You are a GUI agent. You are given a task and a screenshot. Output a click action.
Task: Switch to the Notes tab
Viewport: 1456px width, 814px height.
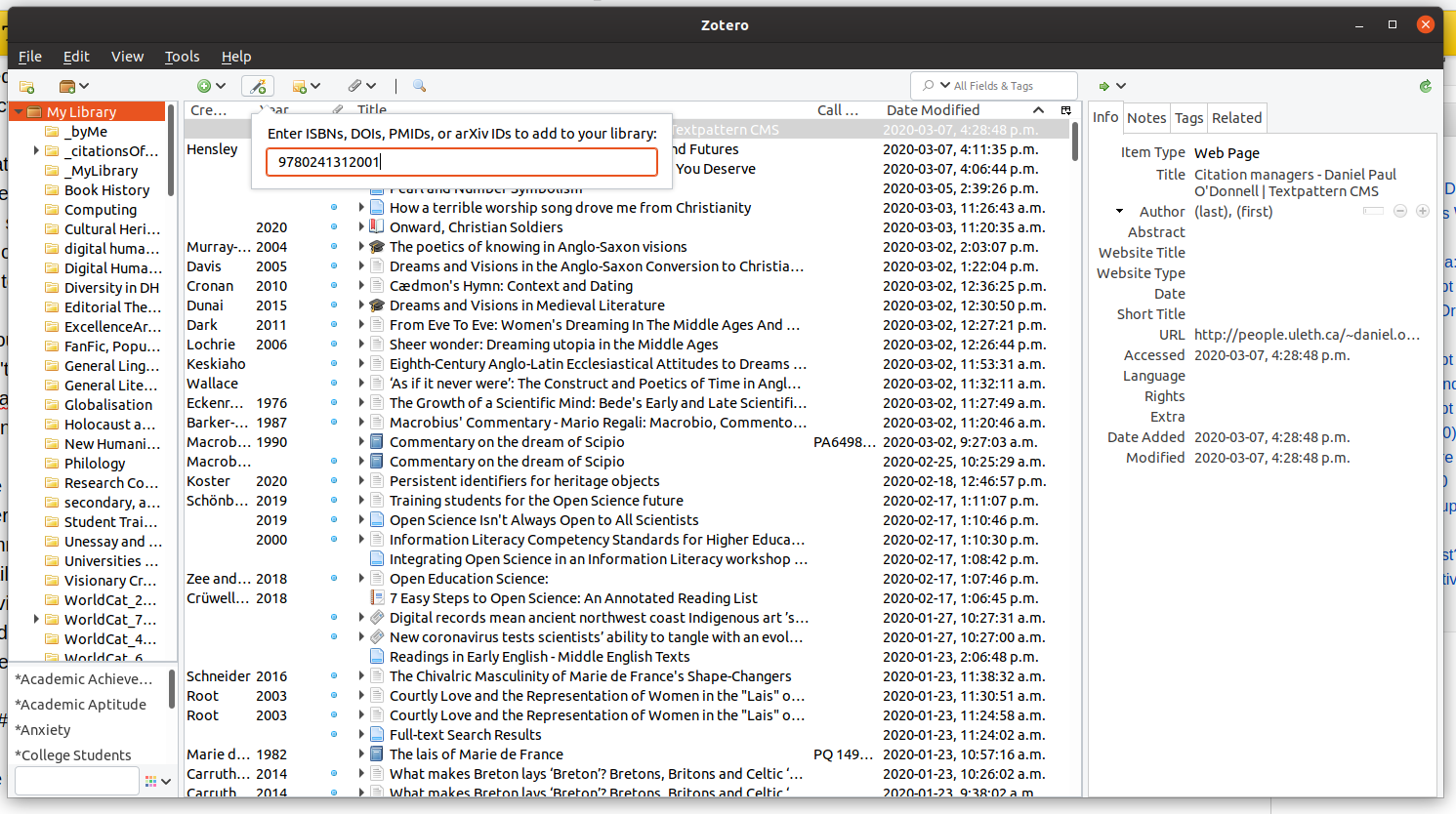(x=1146, y=118)
